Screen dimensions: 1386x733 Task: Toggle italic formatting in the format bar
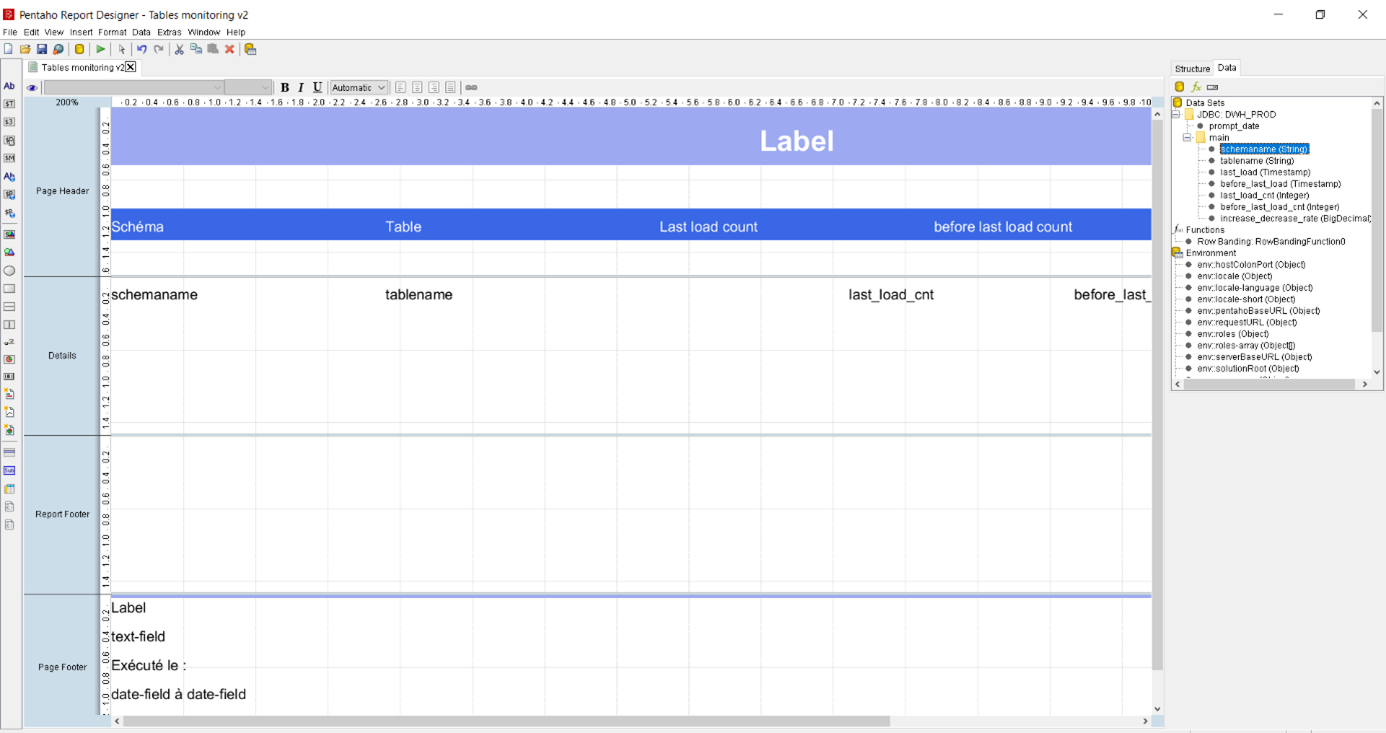301,87
